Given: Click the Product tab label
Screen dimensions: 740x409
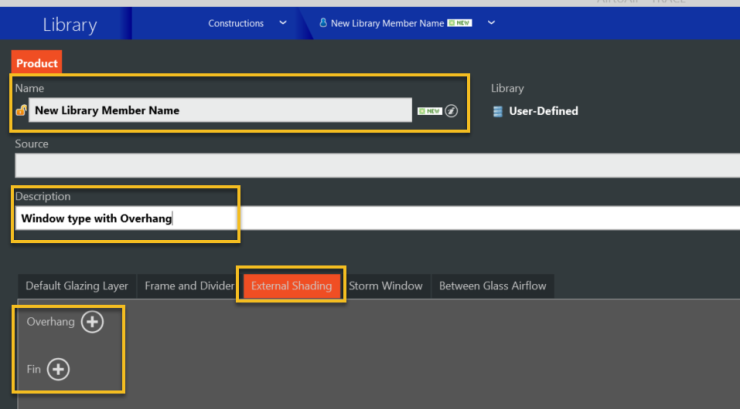Looking at the screenshot, I should click(37, 63).
